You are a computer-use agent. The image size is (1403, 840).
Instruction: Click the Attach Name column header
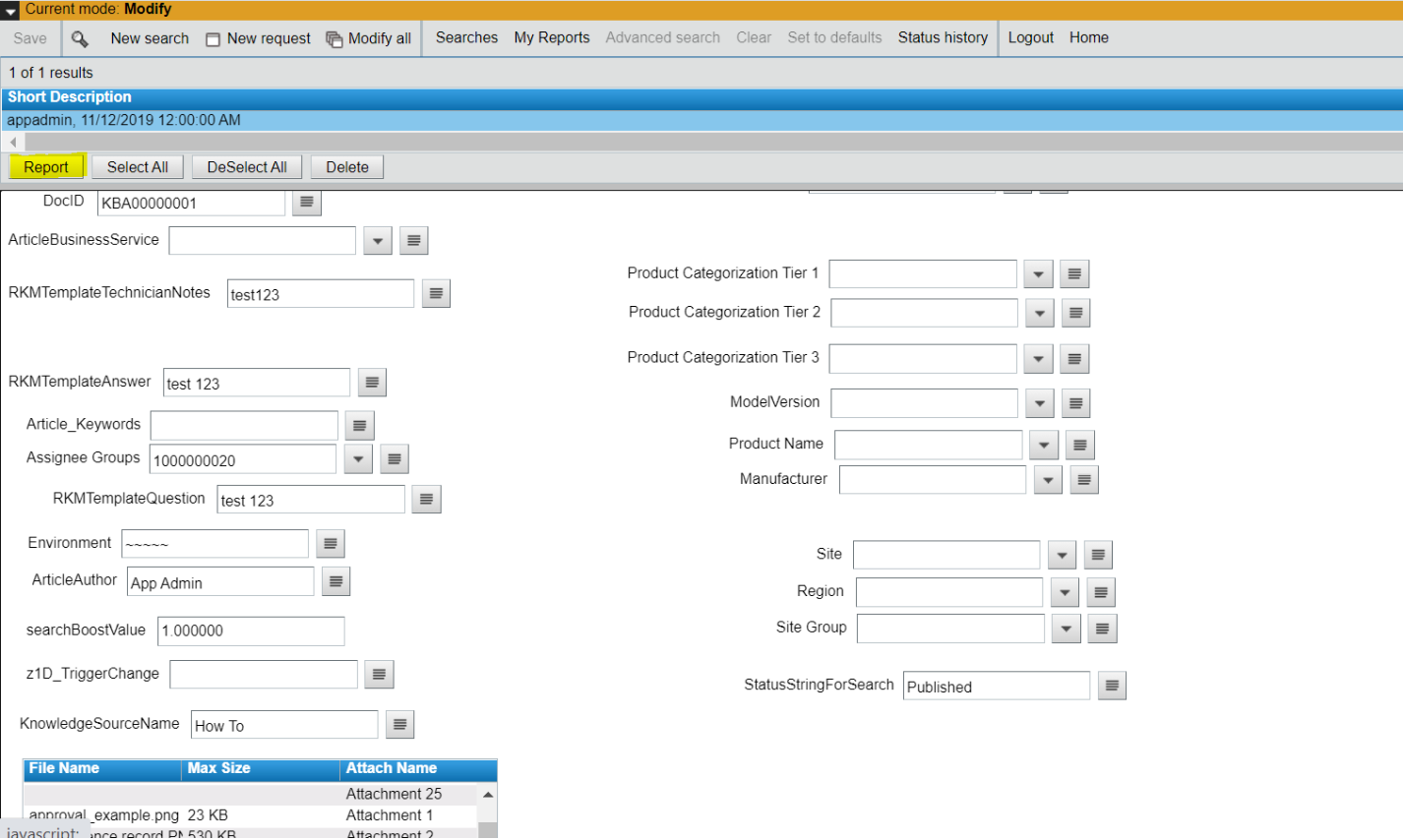[418, 769]
